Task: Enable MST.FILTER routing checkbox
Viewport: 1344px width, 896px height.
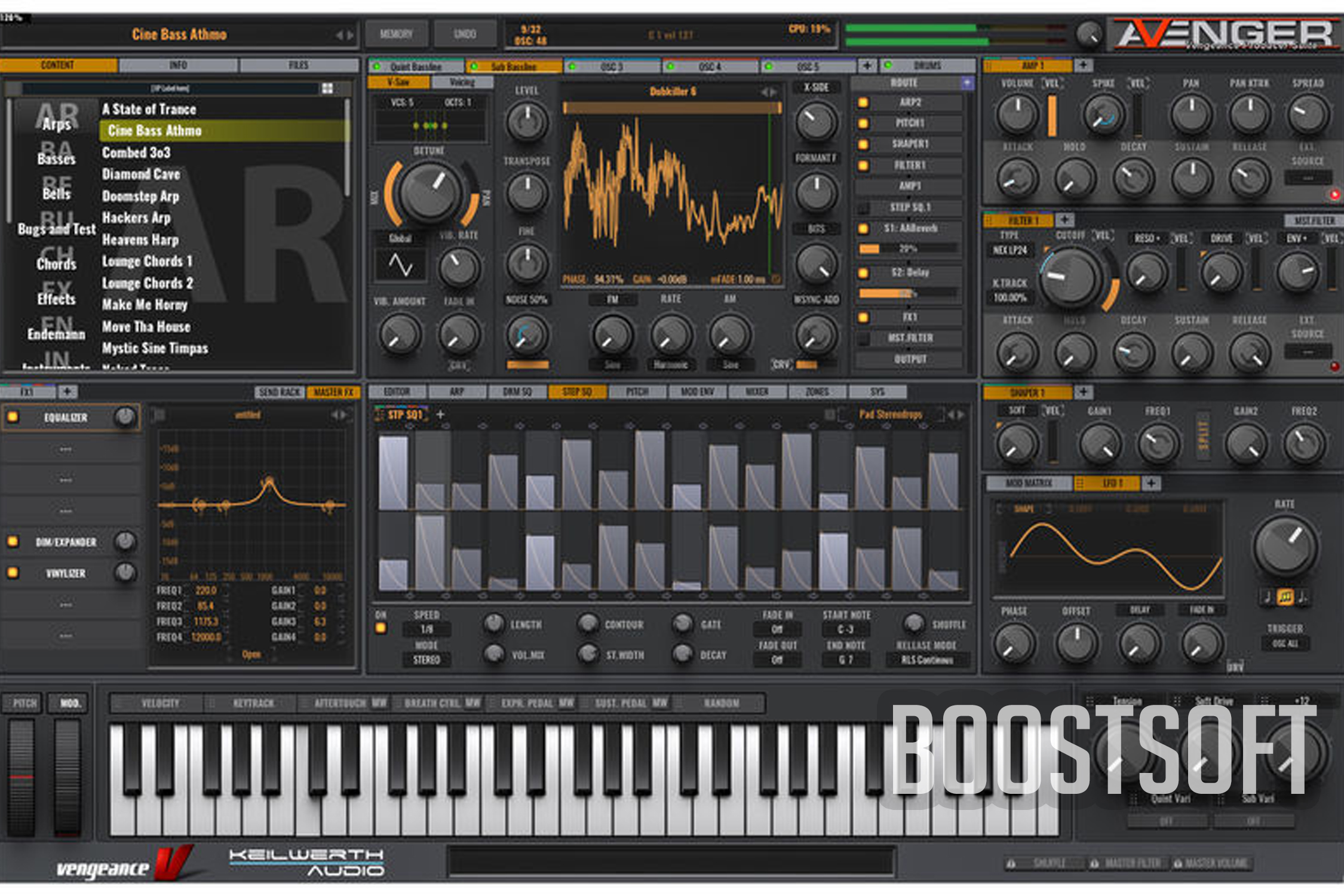Action: [863, 339]
